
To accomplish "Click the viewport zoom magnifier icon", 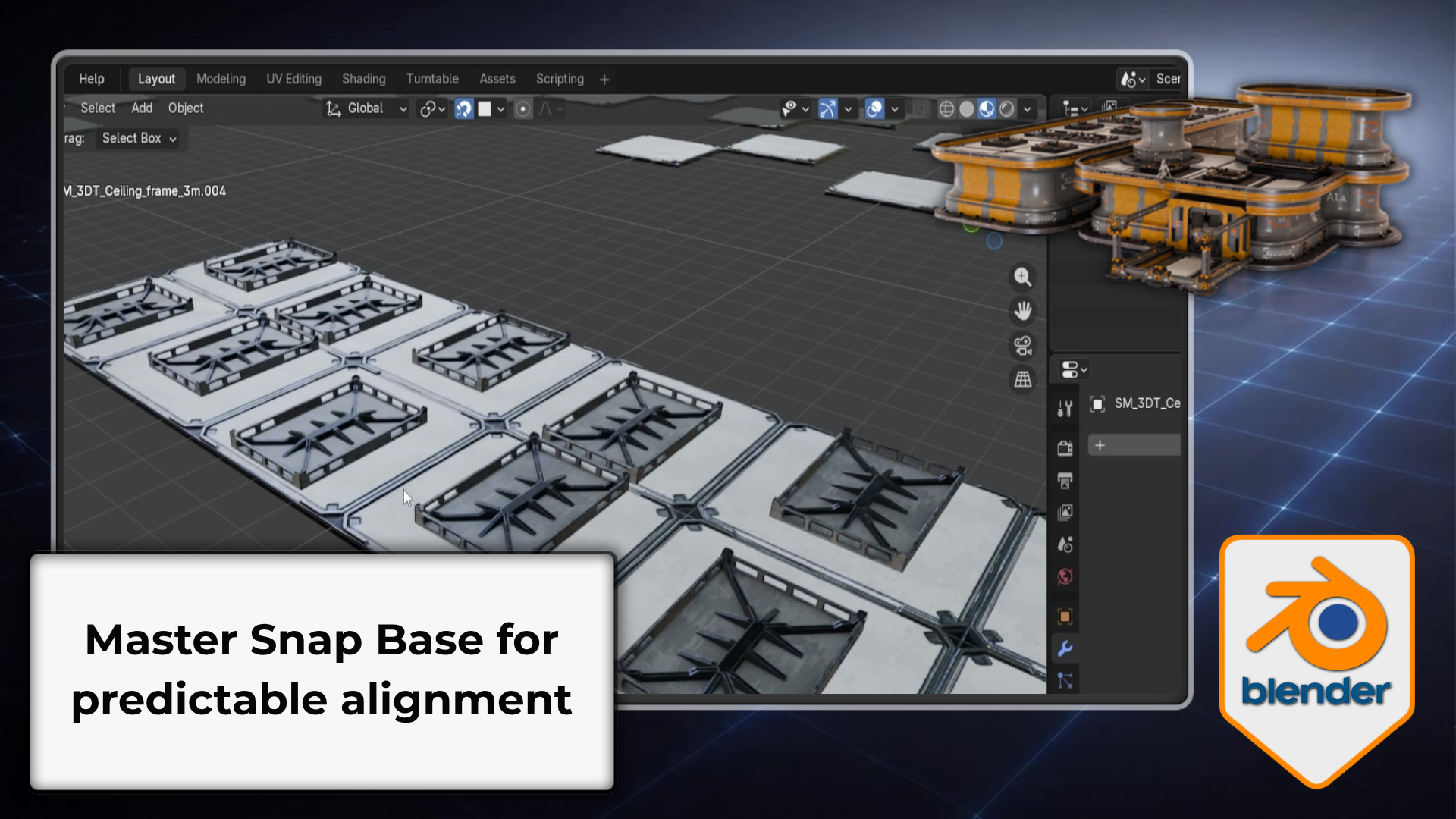I will [x=1023, y=277].
